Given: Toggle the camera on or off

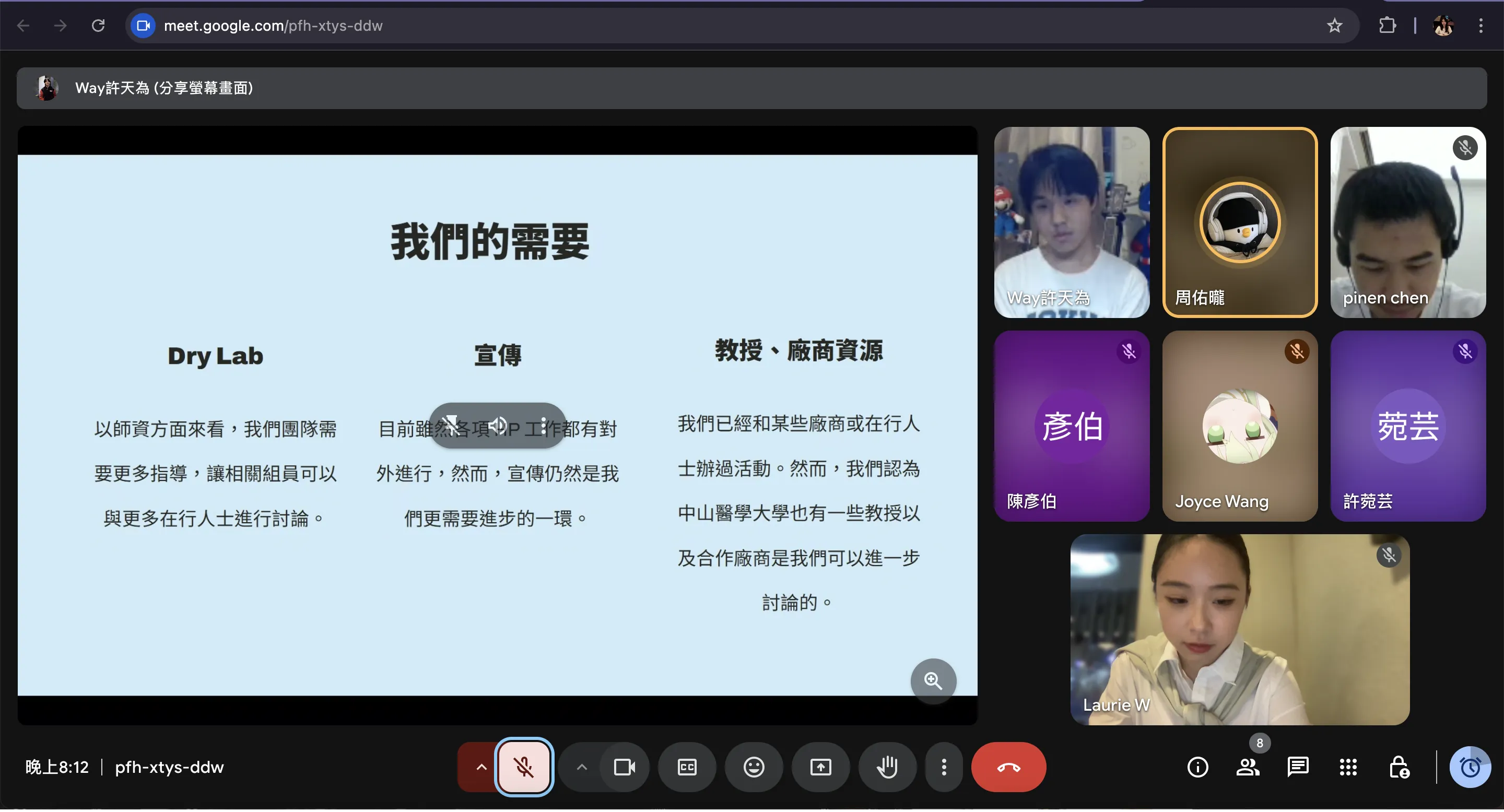Looking at the screenshot, I should pyautogui.click(x=624, y=767).
